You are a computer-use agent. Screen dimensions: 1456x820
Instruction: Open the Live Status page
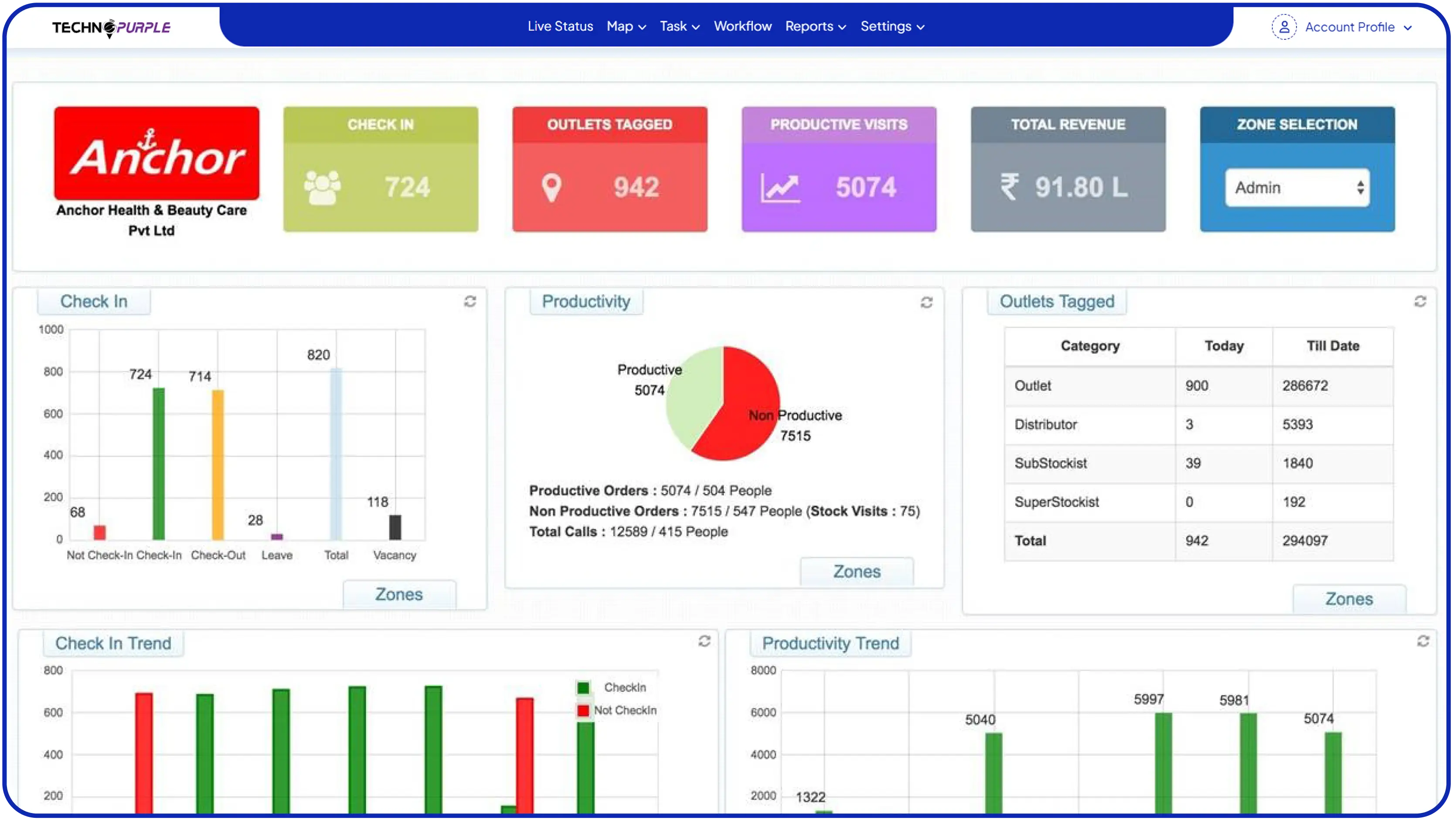[560, 27]
